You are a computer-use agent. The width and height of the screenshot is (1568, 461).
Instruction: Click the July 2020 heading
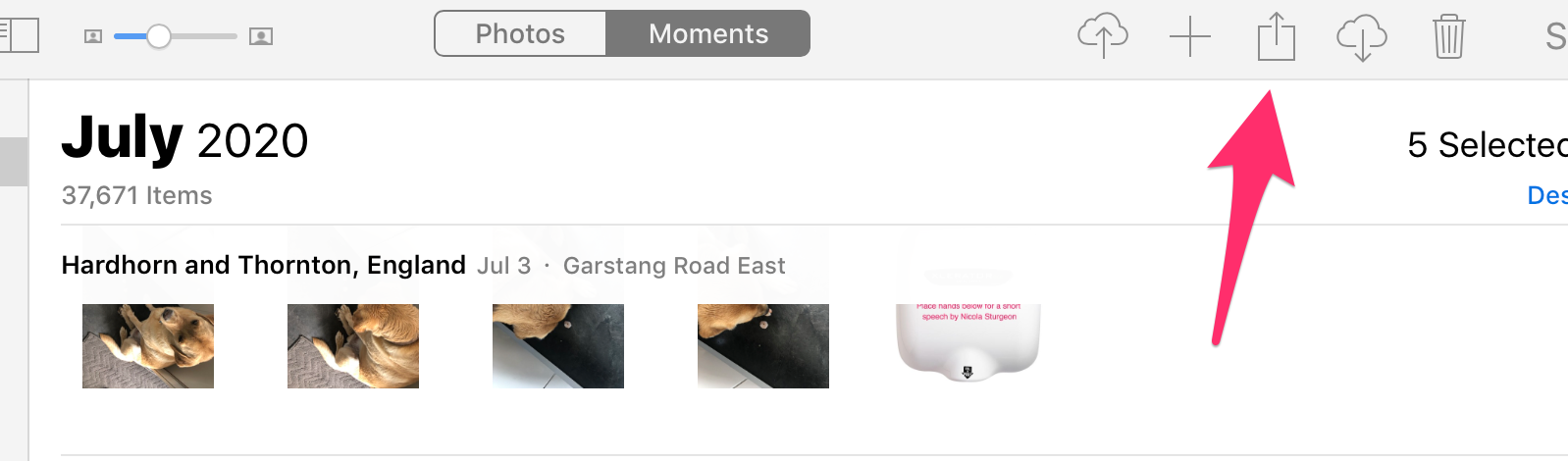tap(184, 139)
